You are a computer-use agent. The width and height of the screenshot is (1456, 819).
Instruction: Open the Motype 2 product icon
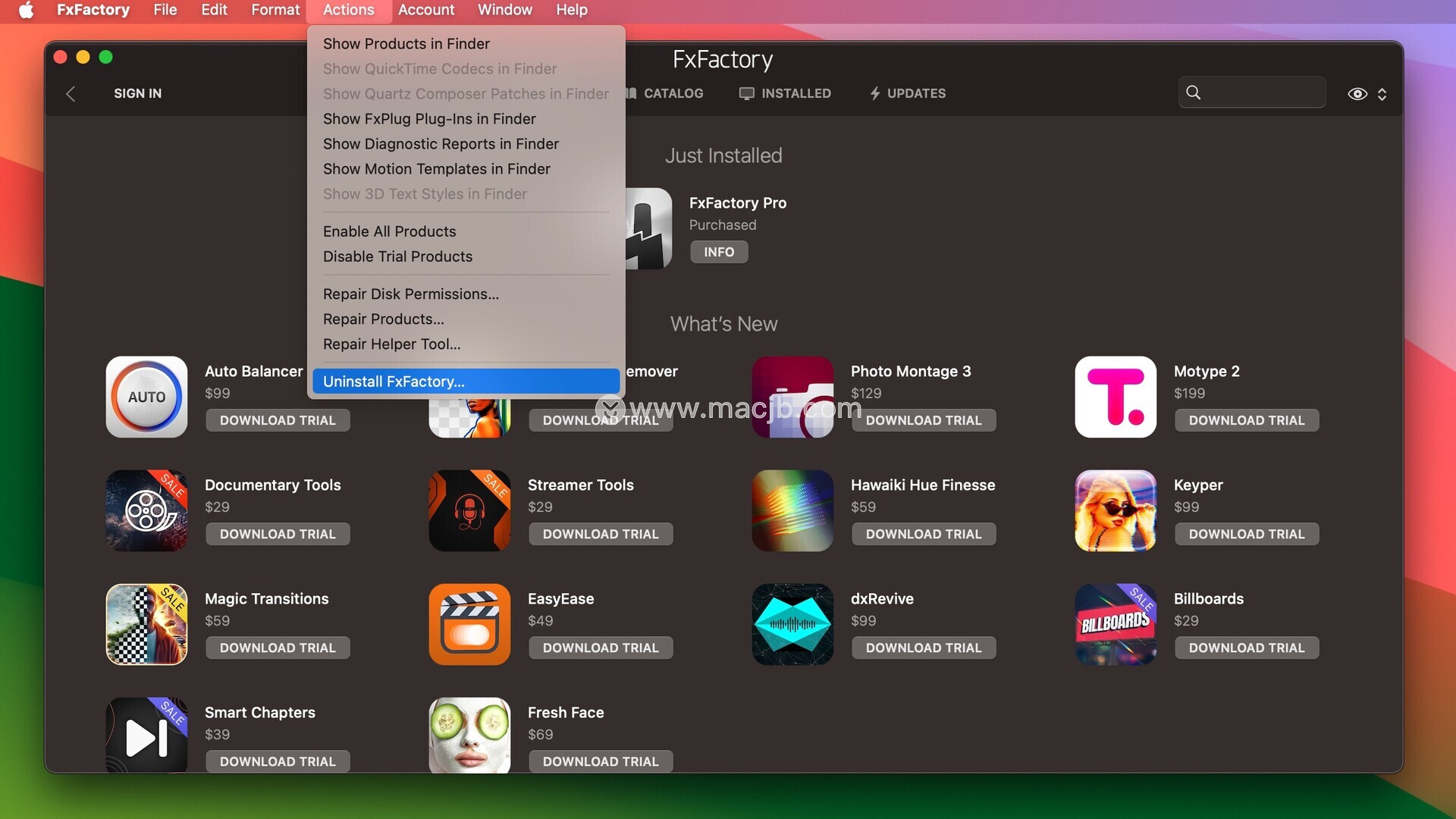tap(1116, 397)
